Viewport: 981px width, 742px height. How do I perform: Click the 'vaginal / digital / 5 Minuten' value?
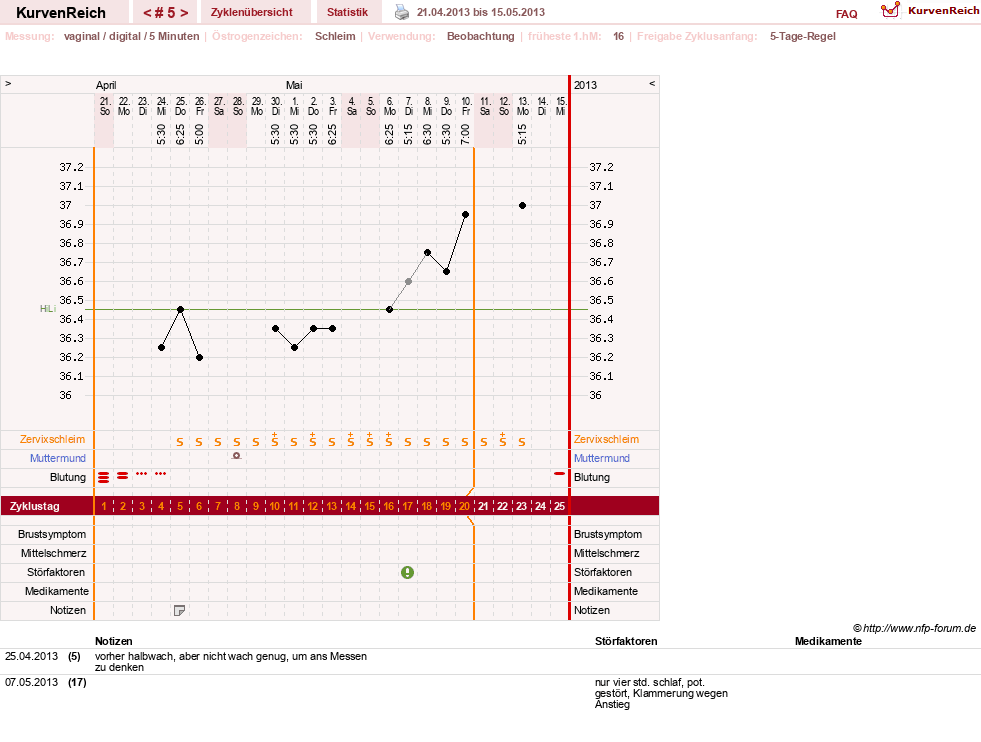coord(131,36)
